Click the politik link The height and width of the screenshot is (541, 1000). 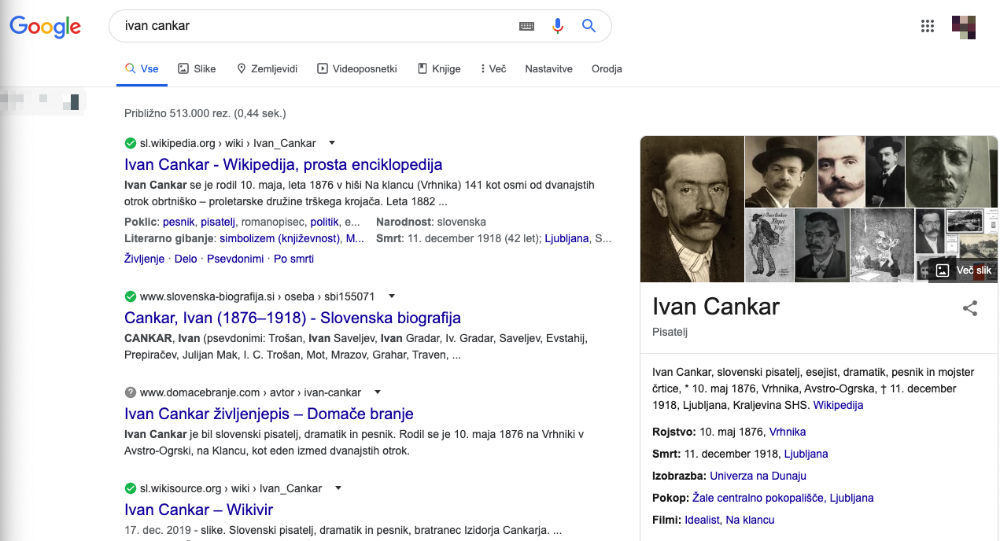pos(325,222)
